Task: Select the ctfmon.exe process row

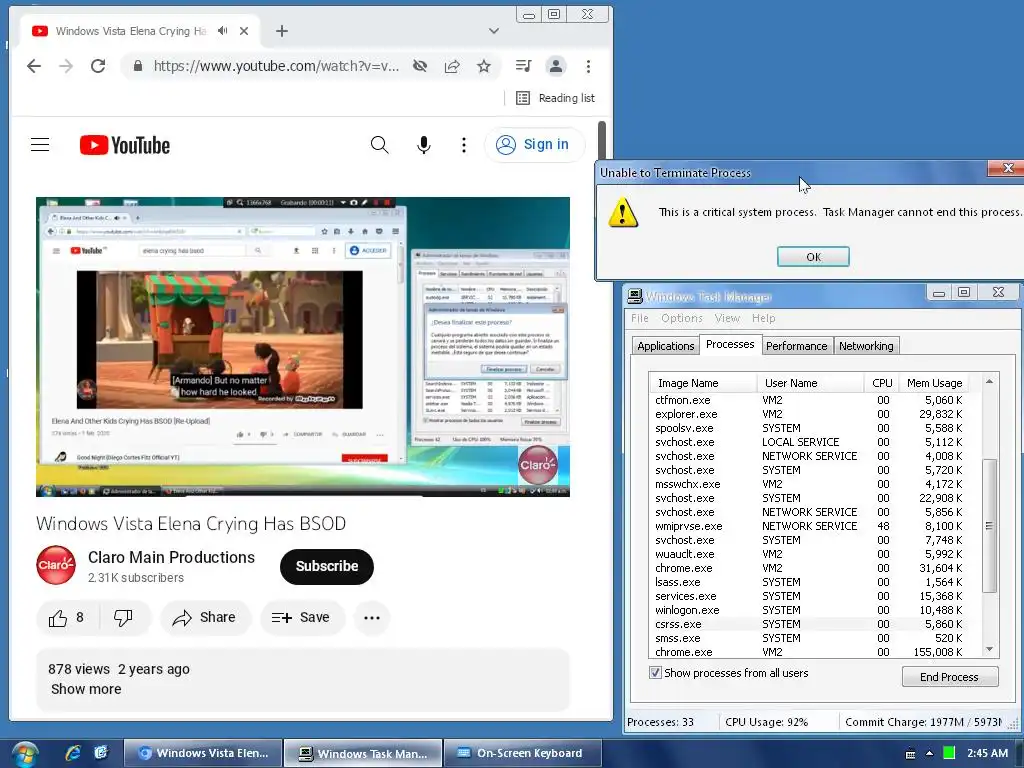Action: coord(810,400)
